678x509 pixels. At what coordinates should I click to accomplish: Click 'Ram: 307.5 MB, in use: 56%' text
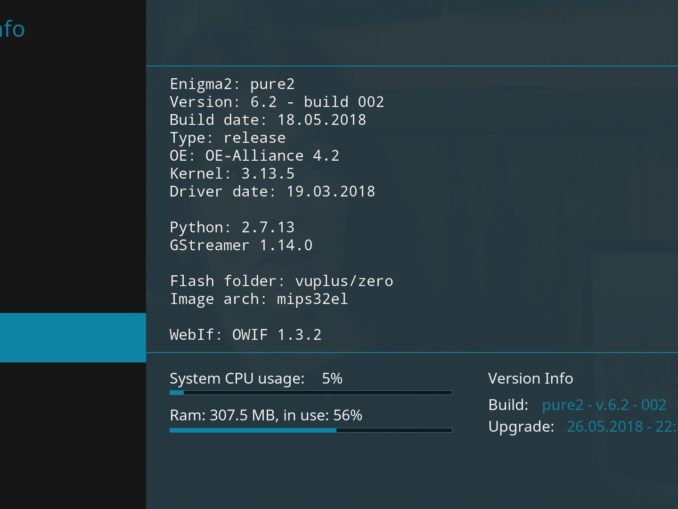[266, 416]
